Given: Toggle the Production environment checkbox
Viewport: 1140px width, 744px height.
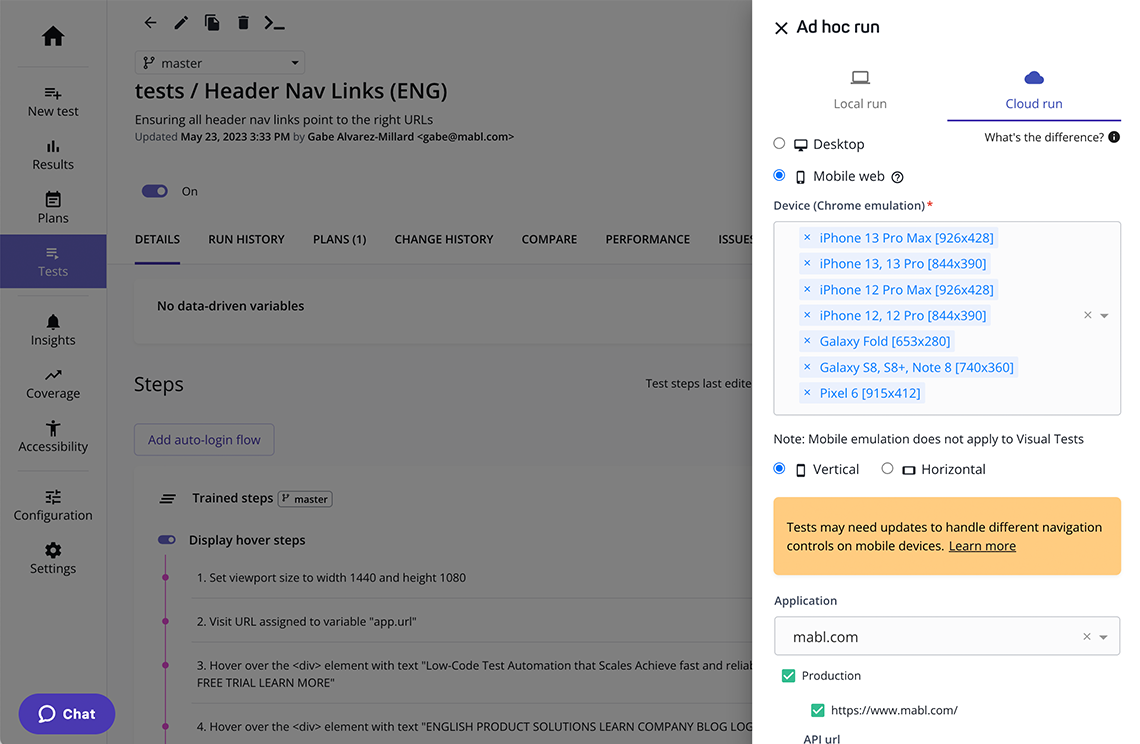Looking at the screenshot, I should [x=788, y=676].
